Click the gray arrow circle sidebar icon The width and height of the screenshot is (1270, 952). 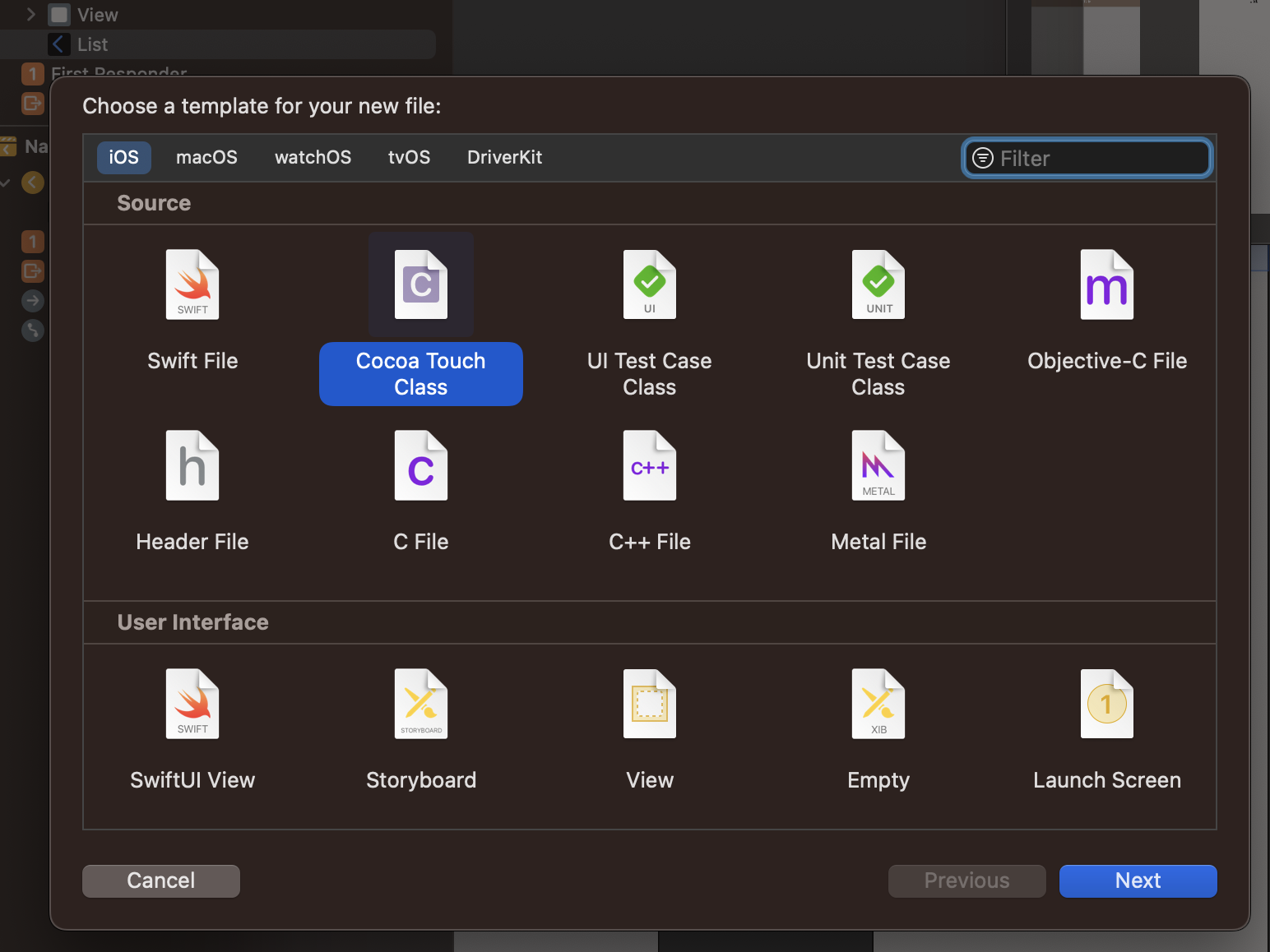tap(32, 301)
